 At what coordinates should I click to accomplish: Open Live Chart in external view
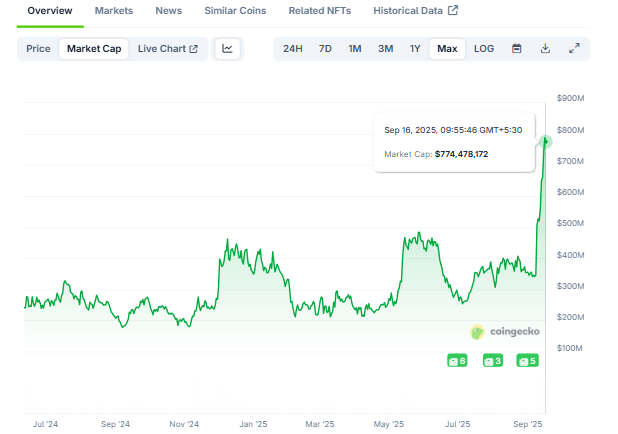pyautogui.click(x=167, y=48)
